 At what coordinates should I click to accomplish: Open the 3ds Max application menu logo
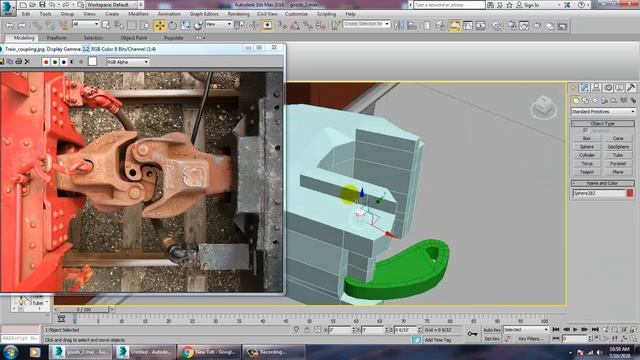point(7,7)
